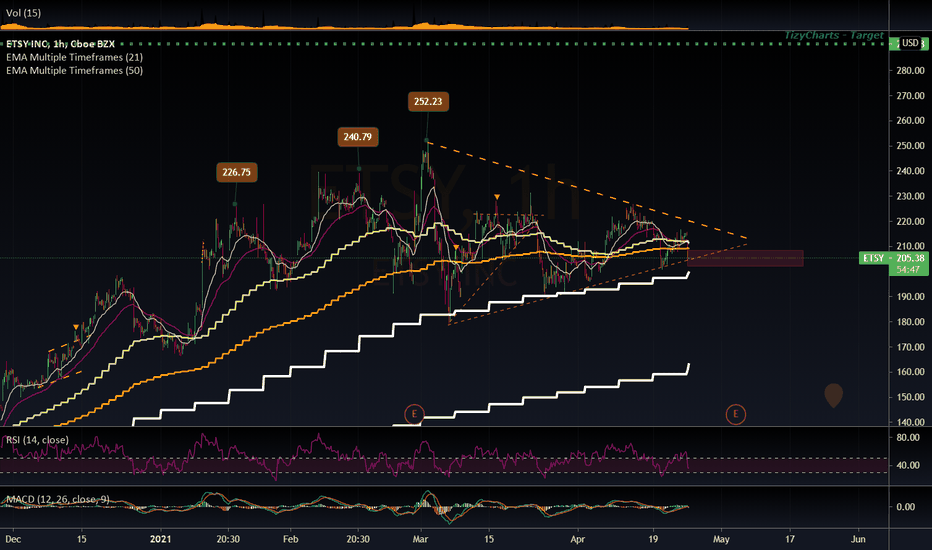Click the brown map-pin marker icon
Image resolution: width=932 pixels, height=550 pixels.
pos(833,395)
